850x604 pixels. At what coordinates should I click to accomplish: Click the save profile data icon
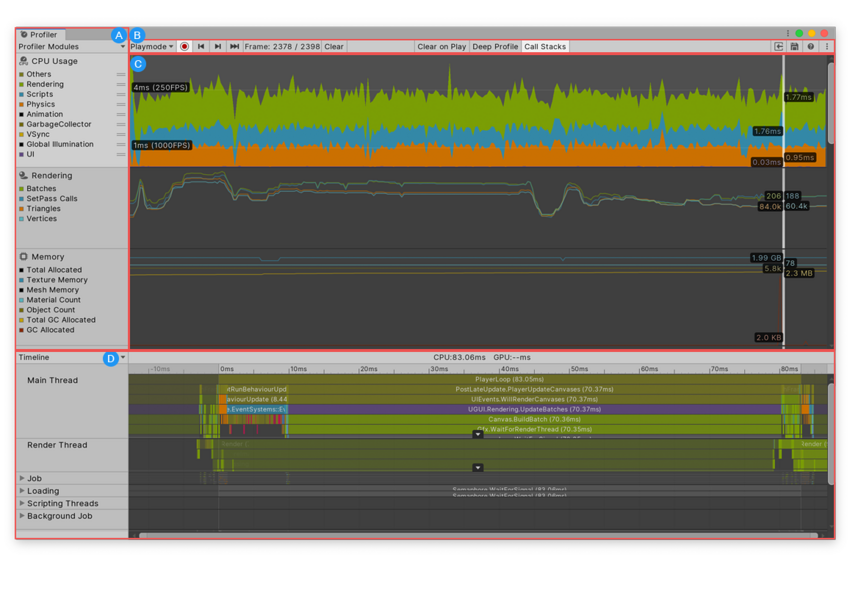click(x=795, y=46)
